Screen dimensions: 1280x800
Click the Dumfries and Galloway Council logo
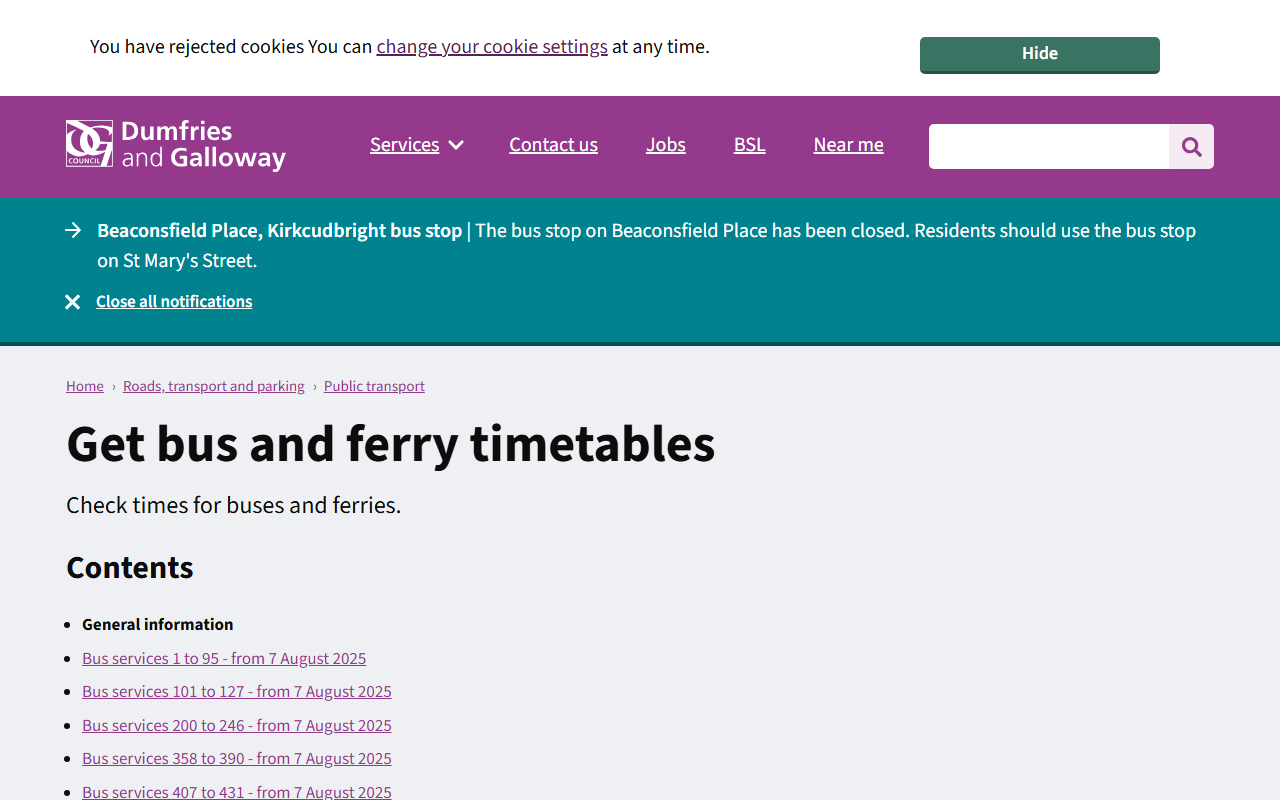(x=176, y=145)
